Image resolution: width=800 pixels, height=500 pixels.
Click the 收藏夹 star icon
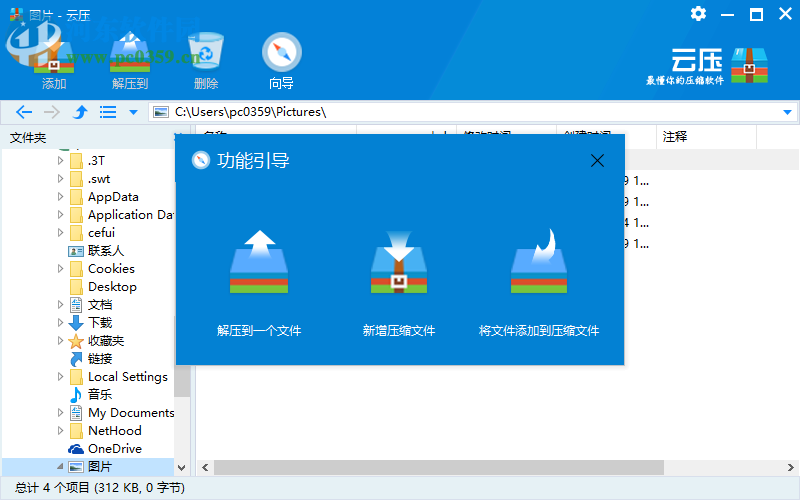point(76,341)
